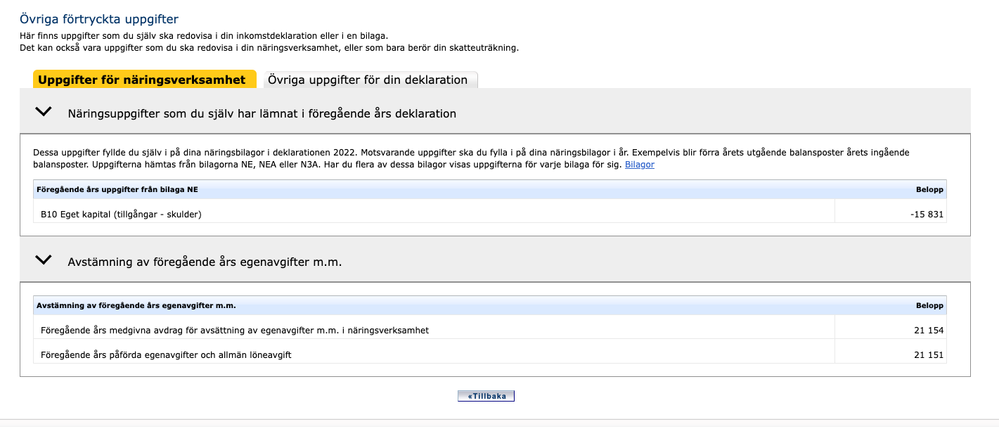Click the Övriga förtryckta uppgifter page heading
Image resolution: width=999 pixels, height=427 pixels.
pyautogui.click(x=100, y=18)
